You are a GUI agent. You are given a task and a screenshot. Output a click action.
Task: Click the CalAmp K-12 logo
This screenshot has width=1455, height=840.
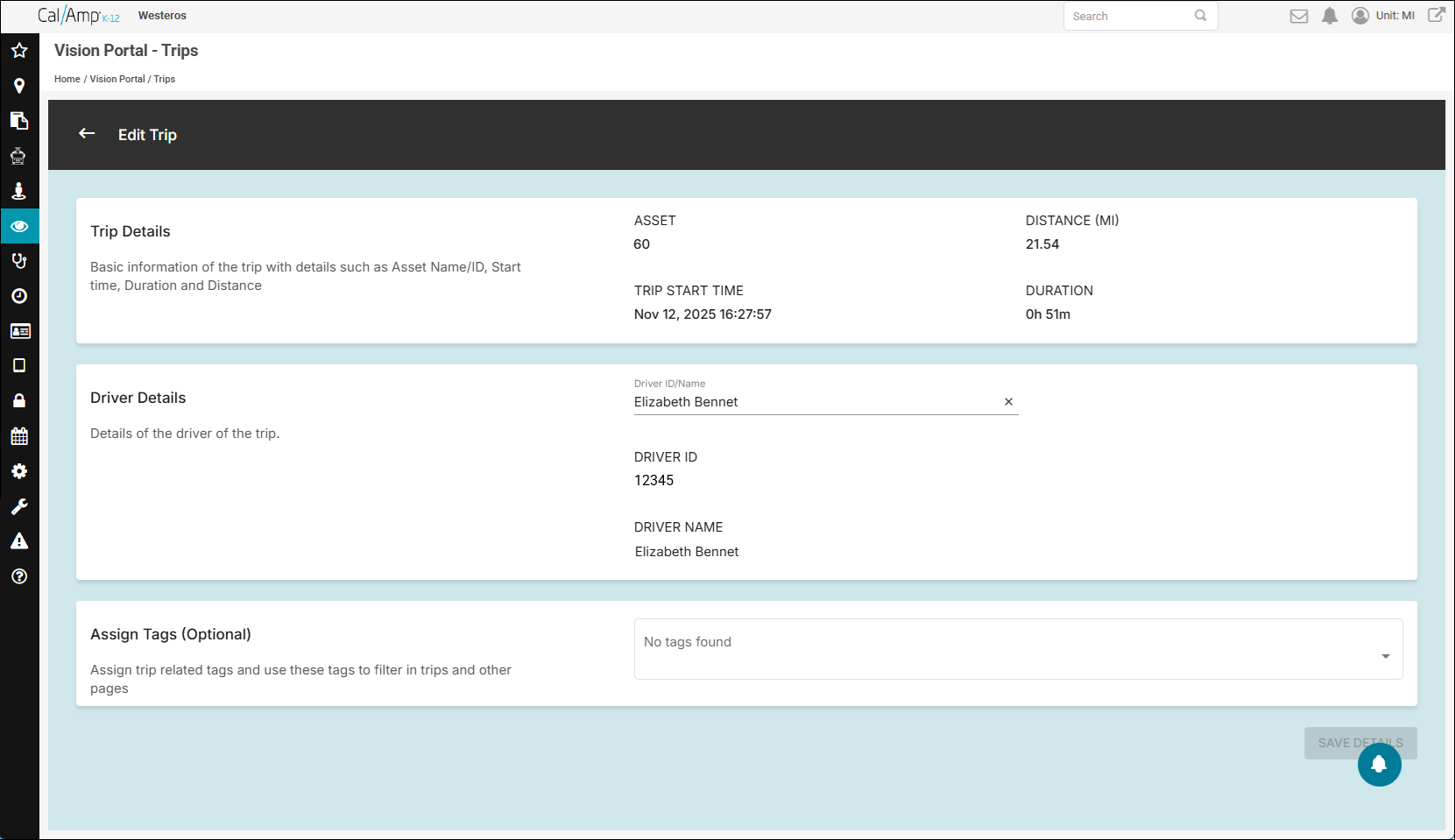pos(78,16)
